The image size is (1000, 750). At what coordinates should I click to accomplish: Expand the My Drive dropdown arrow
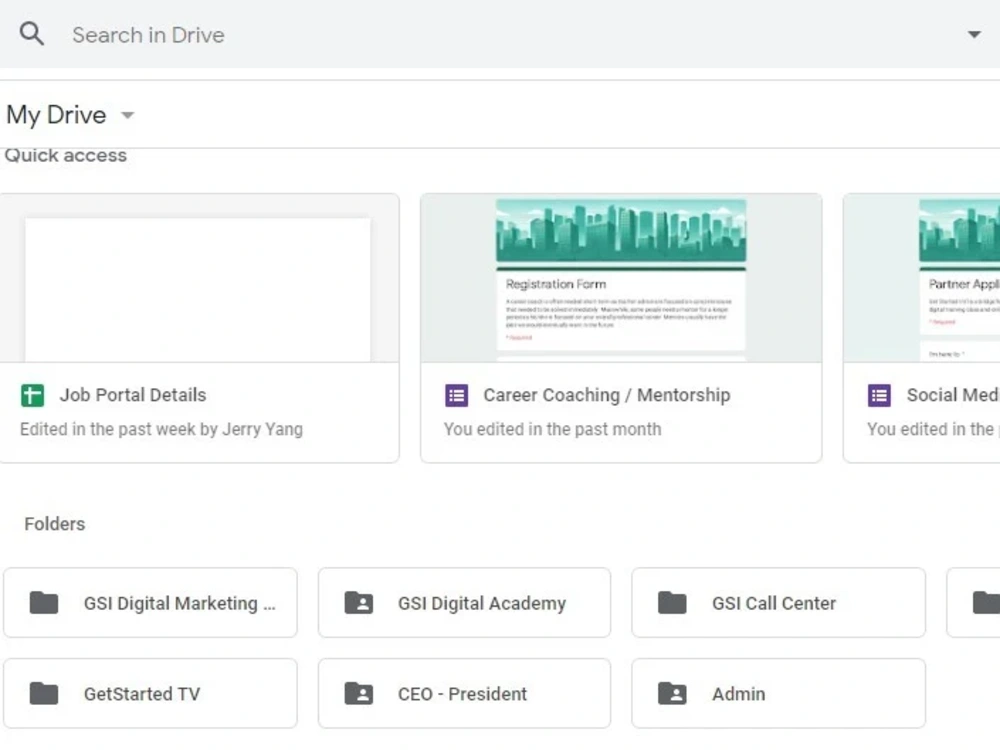pos(128,115)
